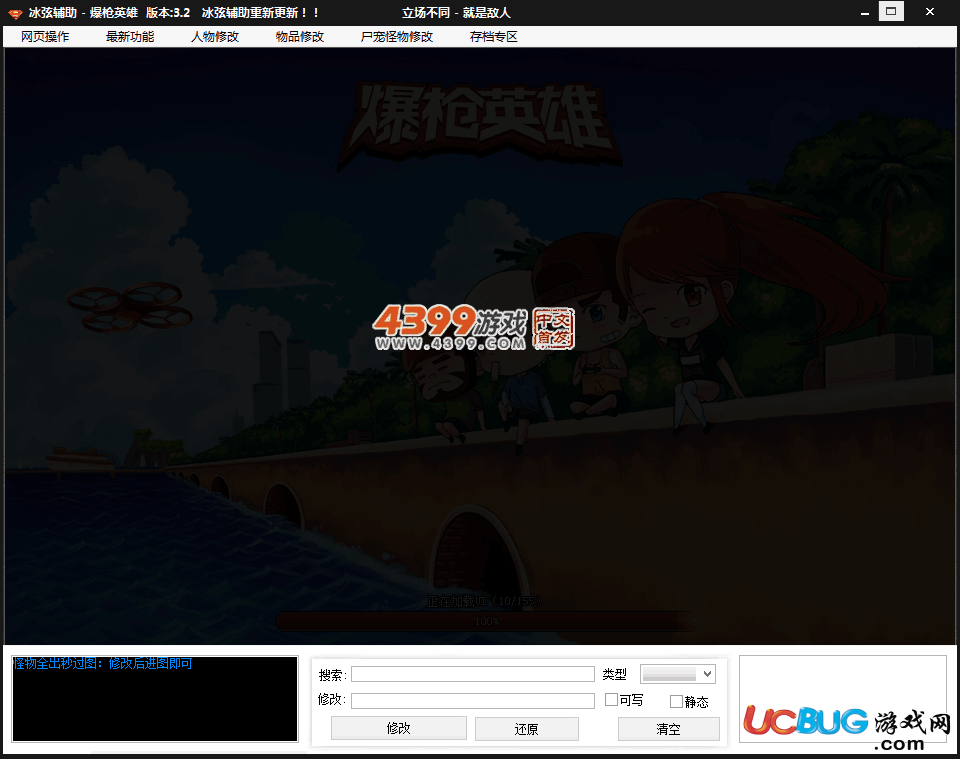Click the 修改 button
The height and width of the screenshot is (759, 960).
(x=399, y=728)
